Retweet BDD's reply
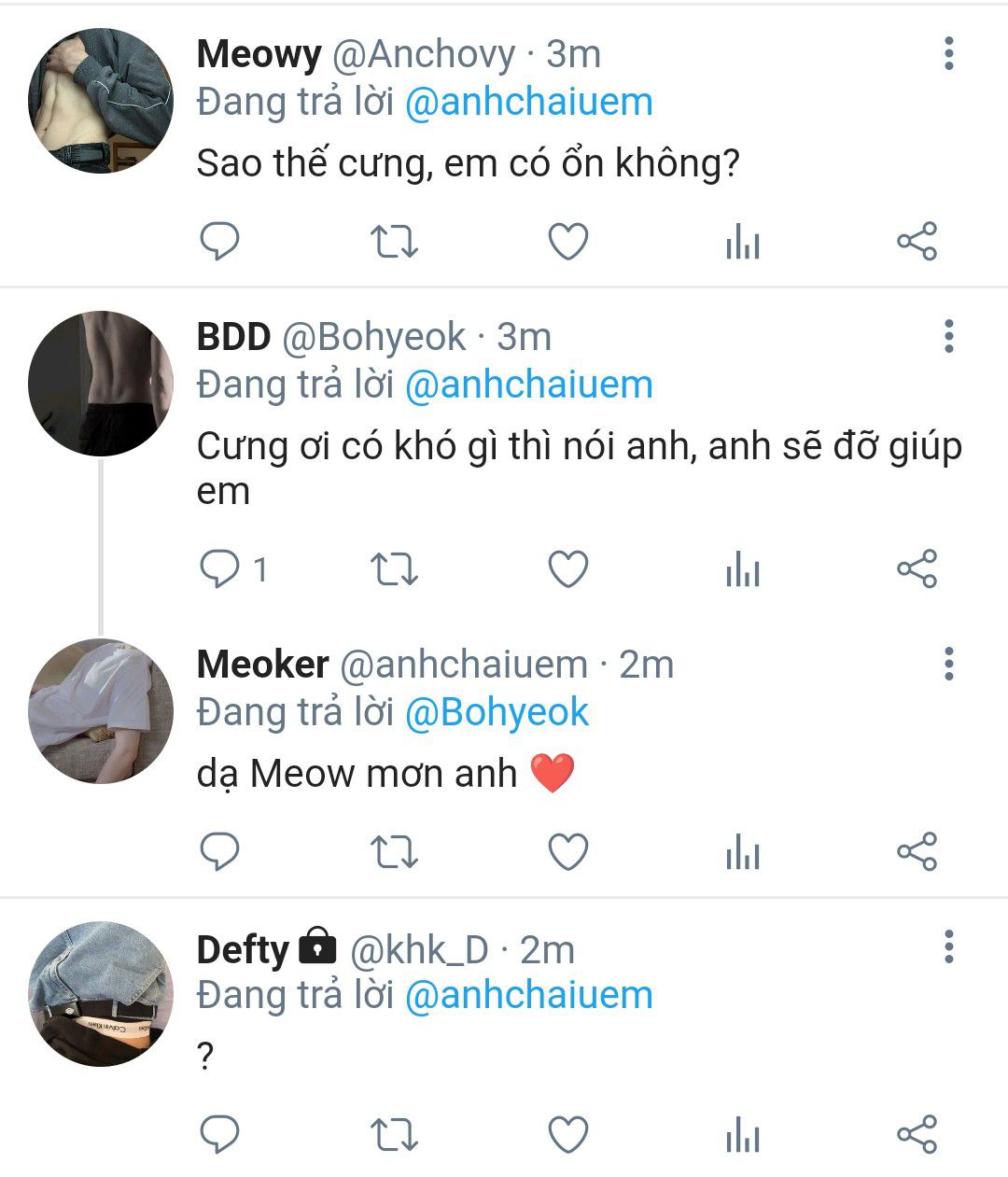 point(394,569)
